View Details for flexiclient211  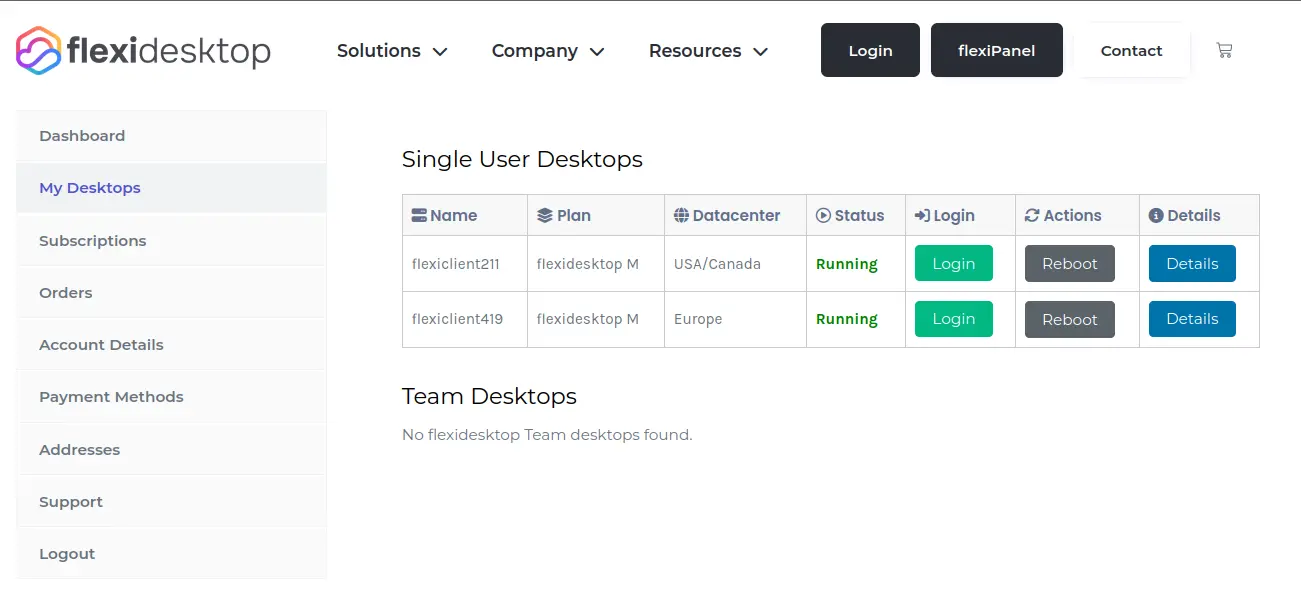pyautogui.click(x=1192, y=264)
